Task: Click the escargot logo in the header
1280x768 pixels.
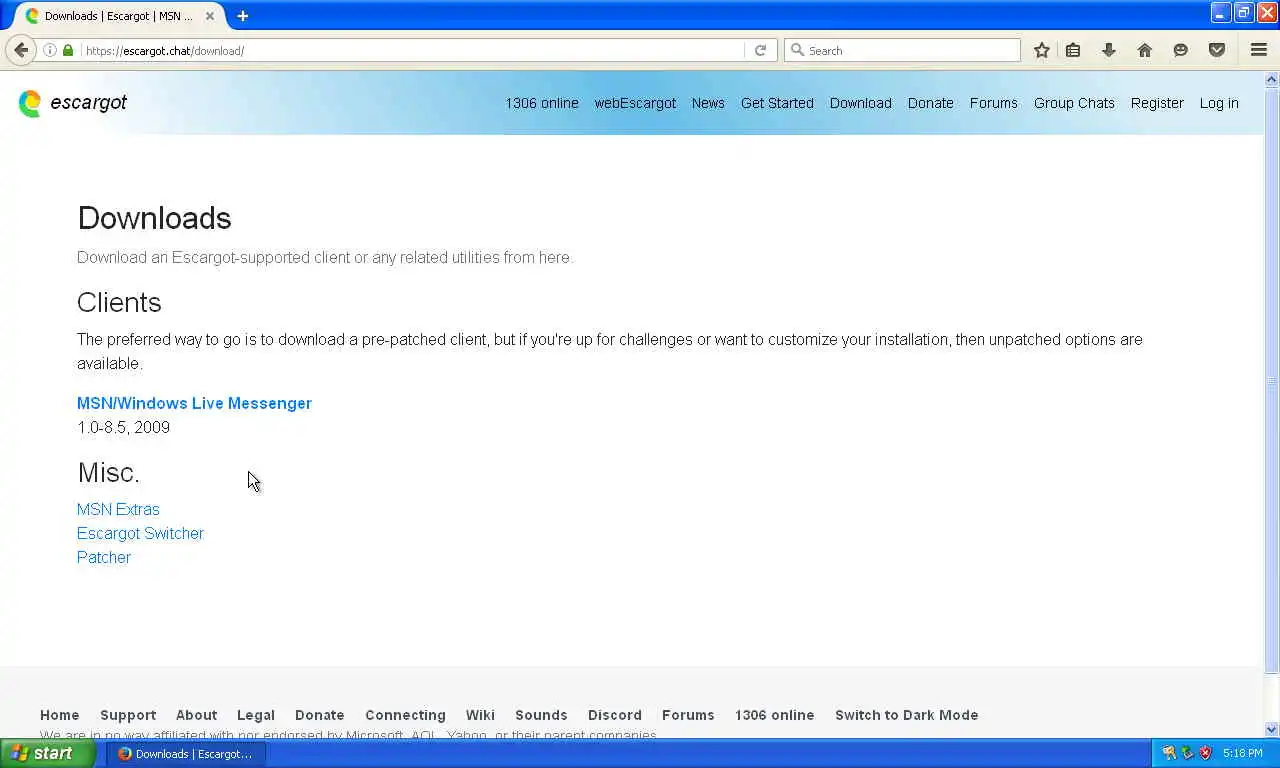Action: [x=73, y=103]
